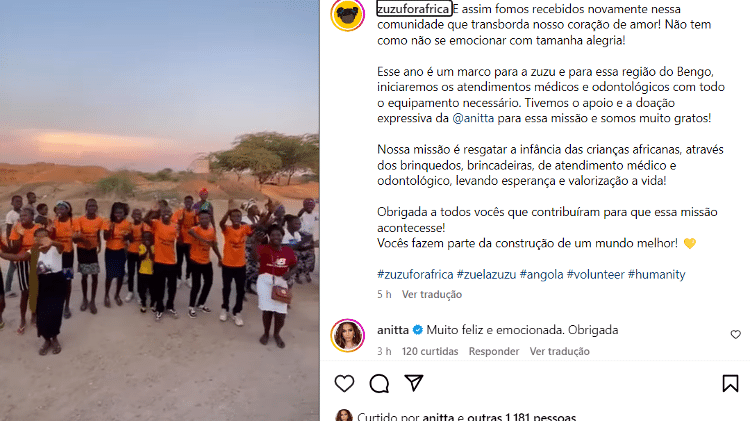Save the post with the bookmark icon
Image resolution: width=750 pixels, height=421 pixels.
[730, 383]
